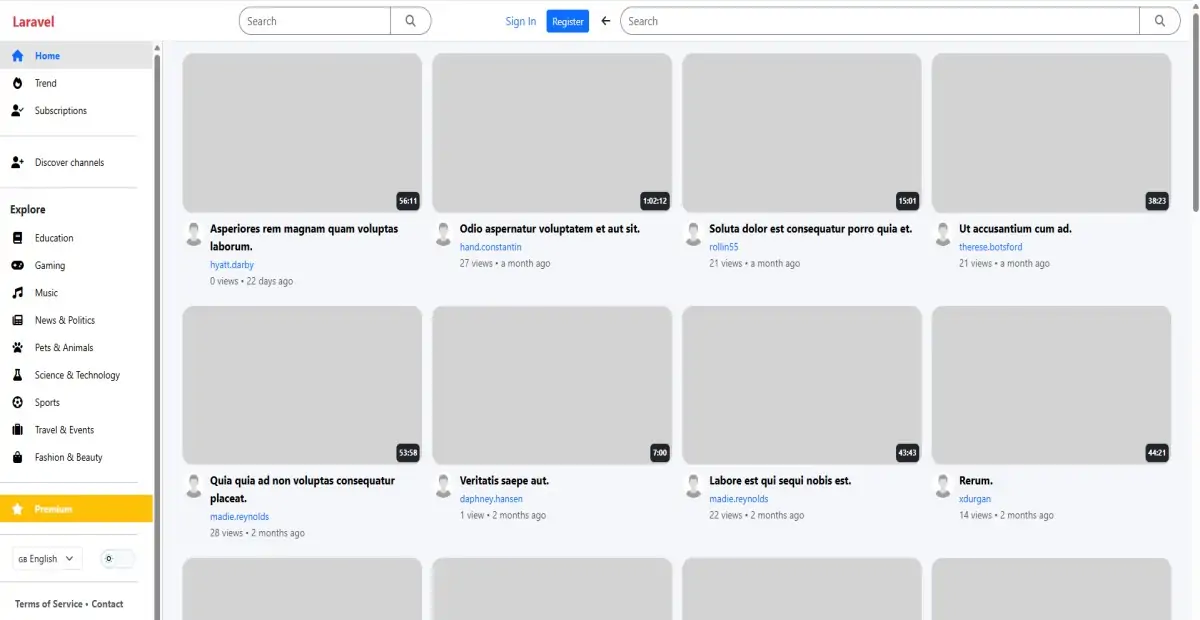Viewport: 1200px width, 620px height.
Task: Click the sidebar's vertical scrollbar
Action: (x=156, y=335)
